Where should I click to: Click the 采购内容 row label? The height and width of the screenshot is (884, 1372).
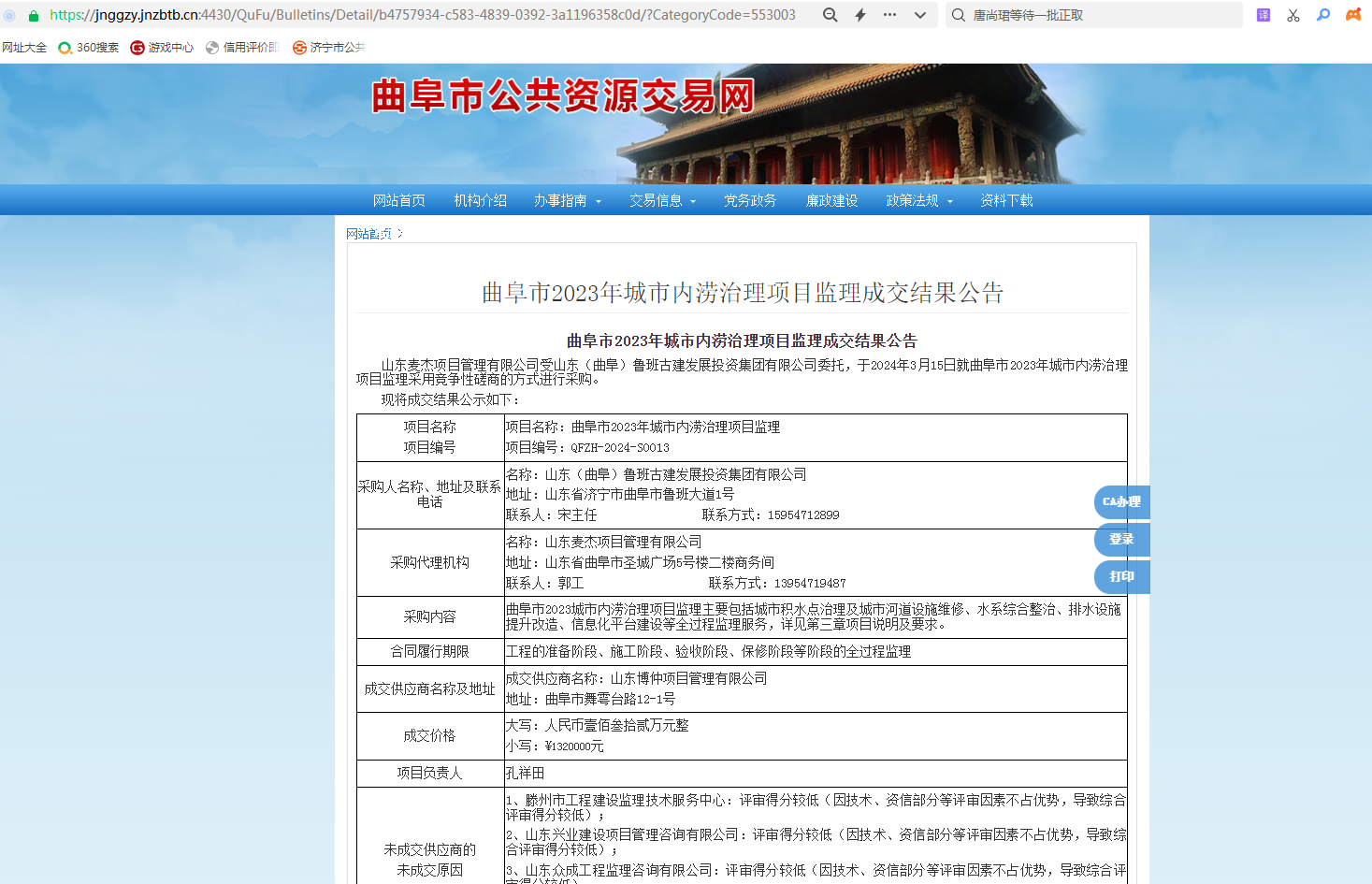click(429, 617)
